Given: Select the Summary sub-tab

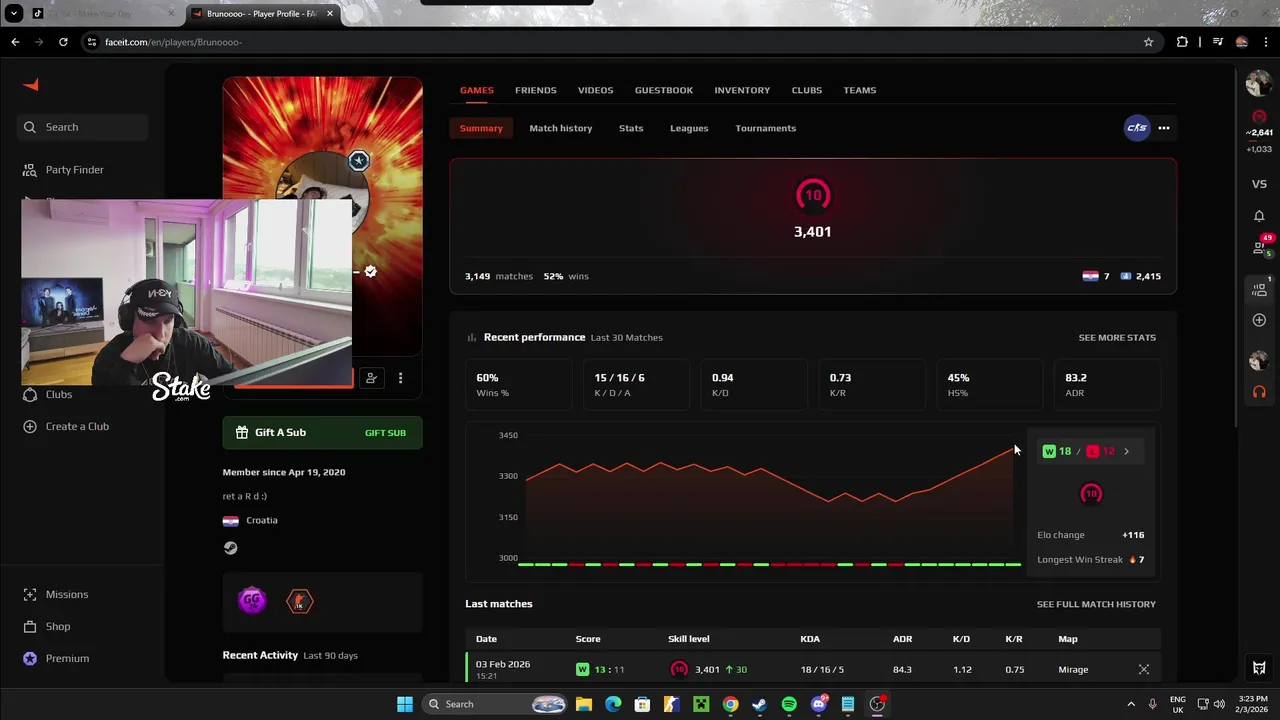Looking at the screenshot, I should tap(481, 128).
